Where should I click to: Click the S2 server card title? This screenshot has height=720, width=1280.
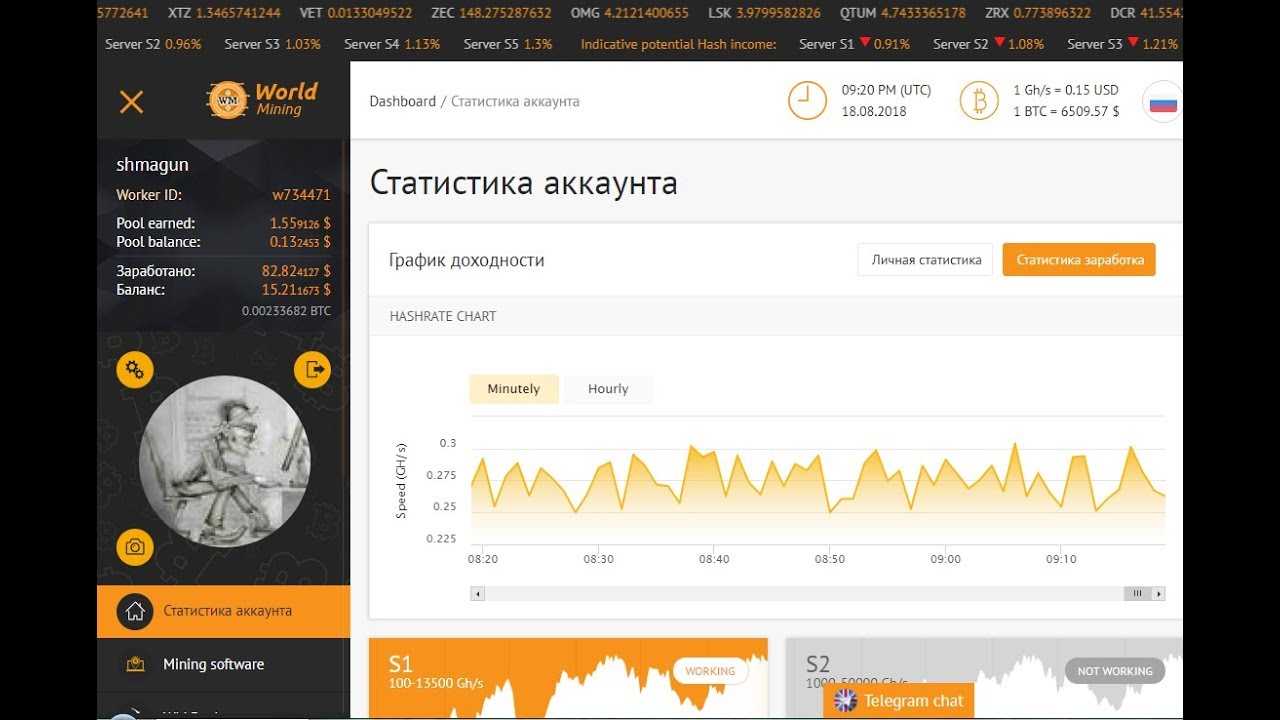click(818, 664)
